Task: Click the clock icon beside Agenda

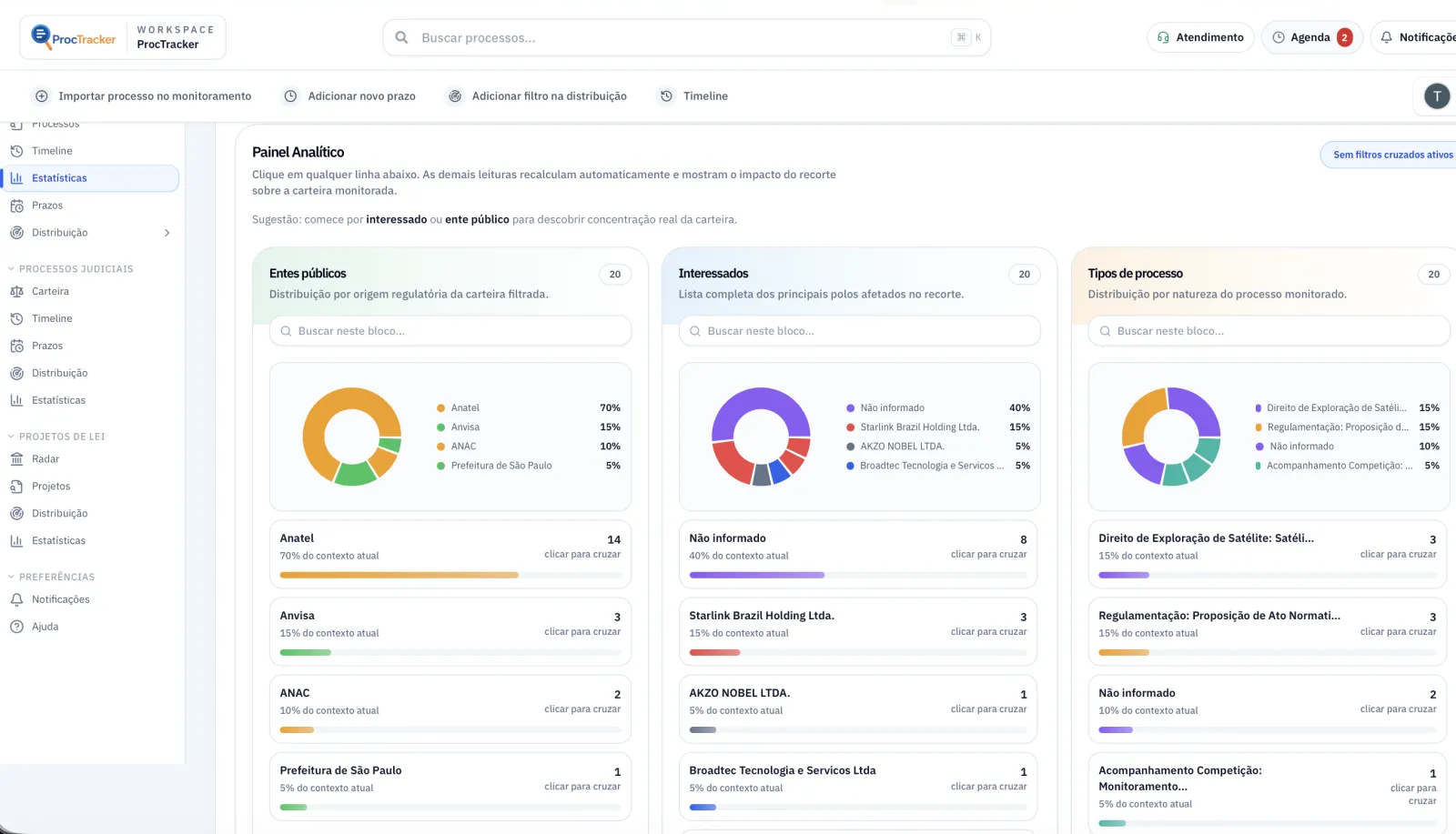Action: [1279, 37]
